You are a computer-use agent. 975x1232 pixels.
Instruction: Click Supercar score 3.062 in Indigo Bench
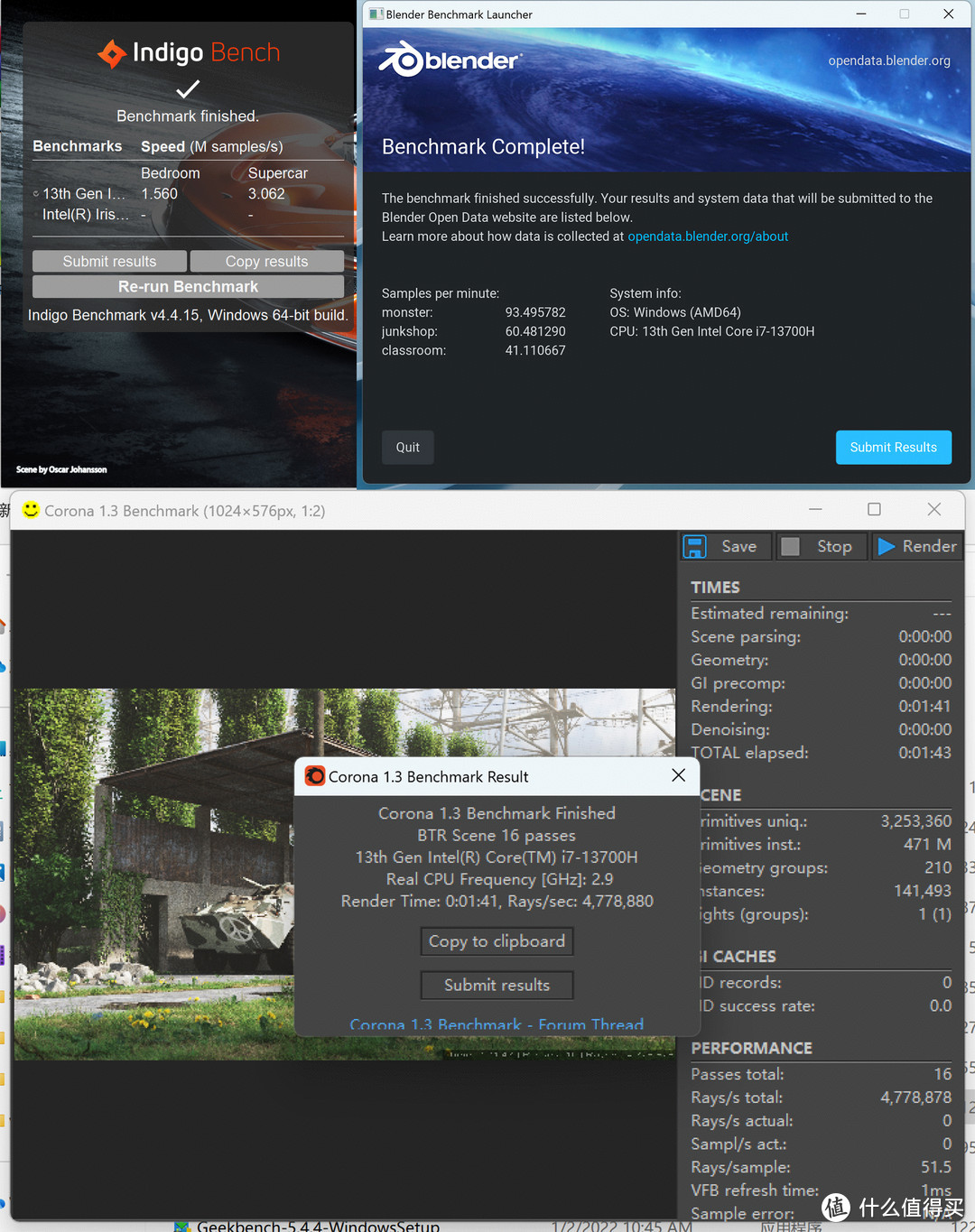click(266, 194)
